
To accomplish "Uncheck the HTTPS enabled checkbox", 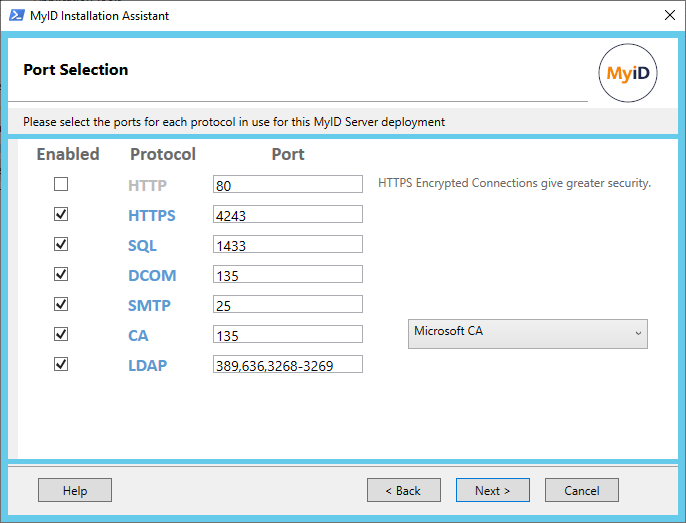I will (61, 214).
